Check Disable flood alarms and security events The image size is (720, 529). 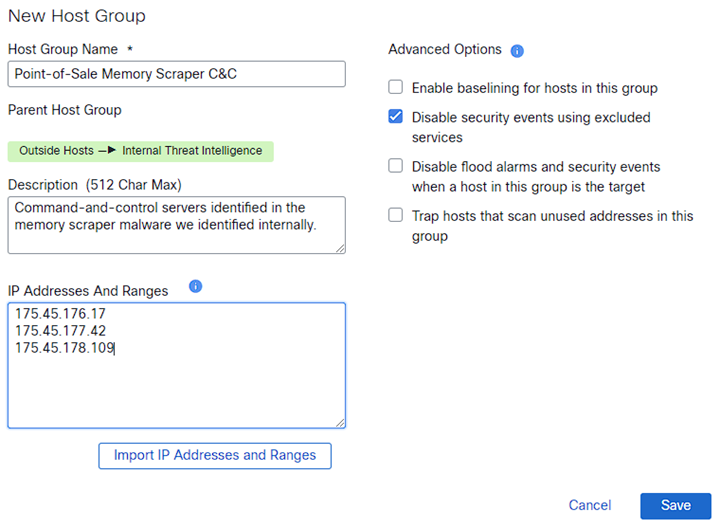pos(396,166)
